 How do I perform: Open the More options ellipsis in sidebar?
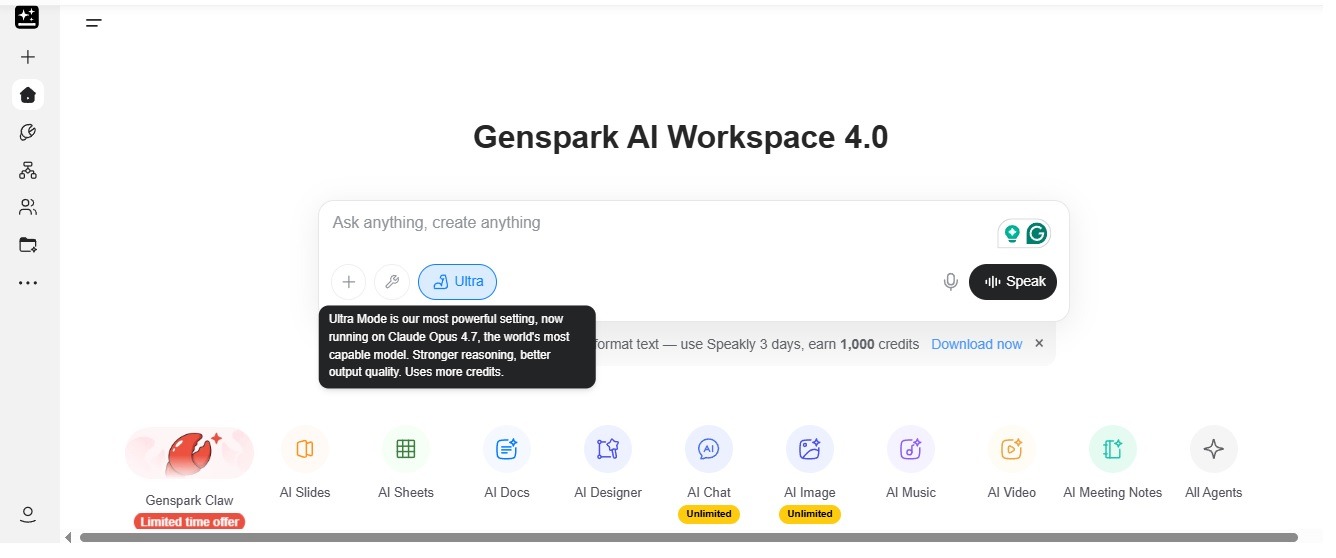coord(28,283)
